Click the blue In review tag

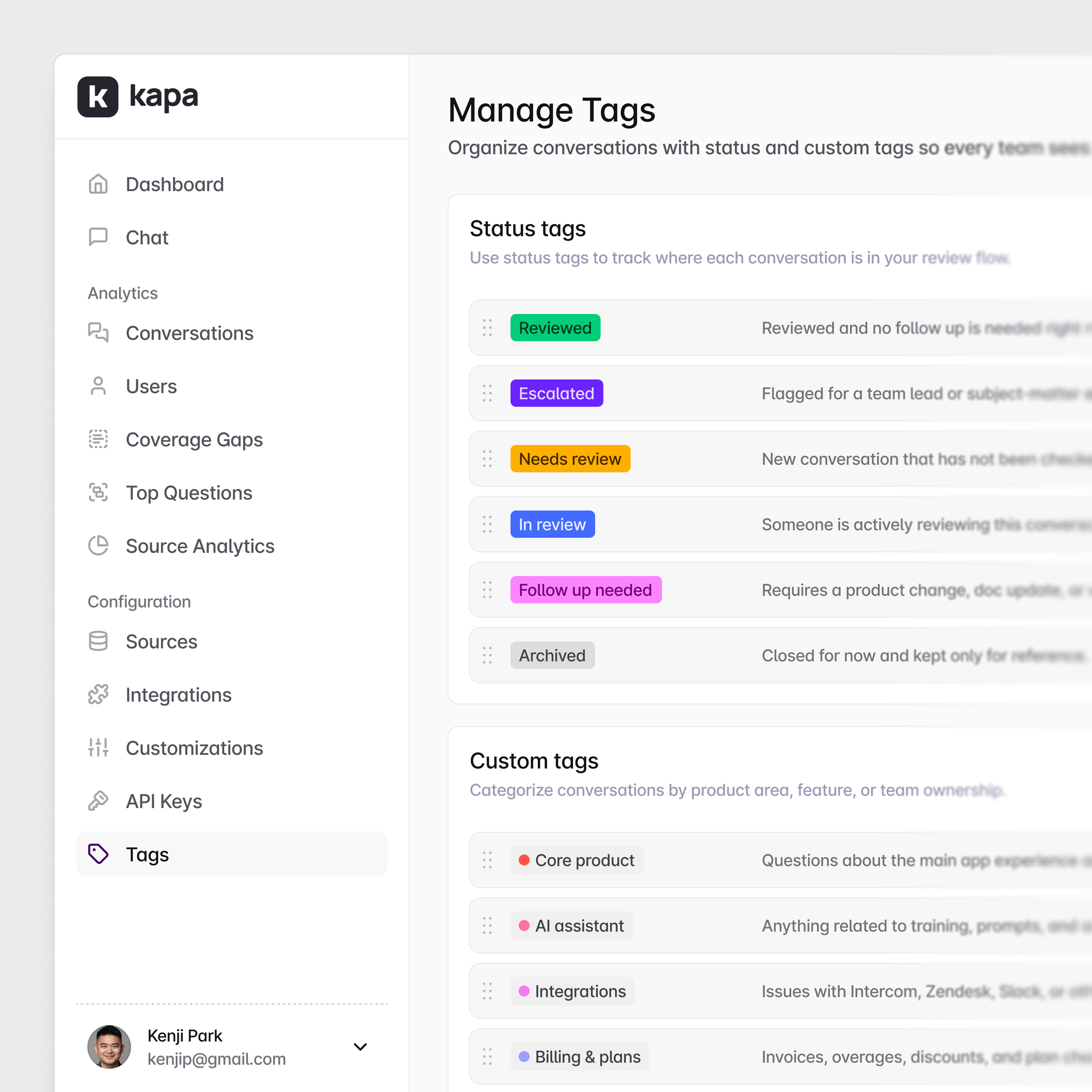pyautogui.click(x=552, y=525)
